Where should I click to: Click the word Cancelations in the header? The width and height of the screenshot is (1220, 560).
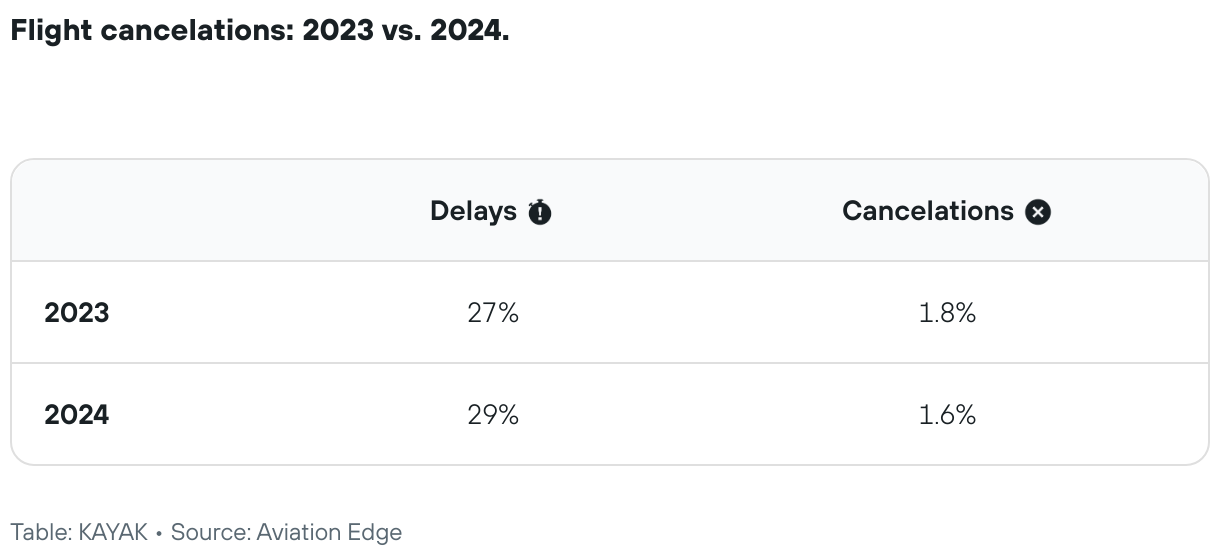tap(928, 212)
